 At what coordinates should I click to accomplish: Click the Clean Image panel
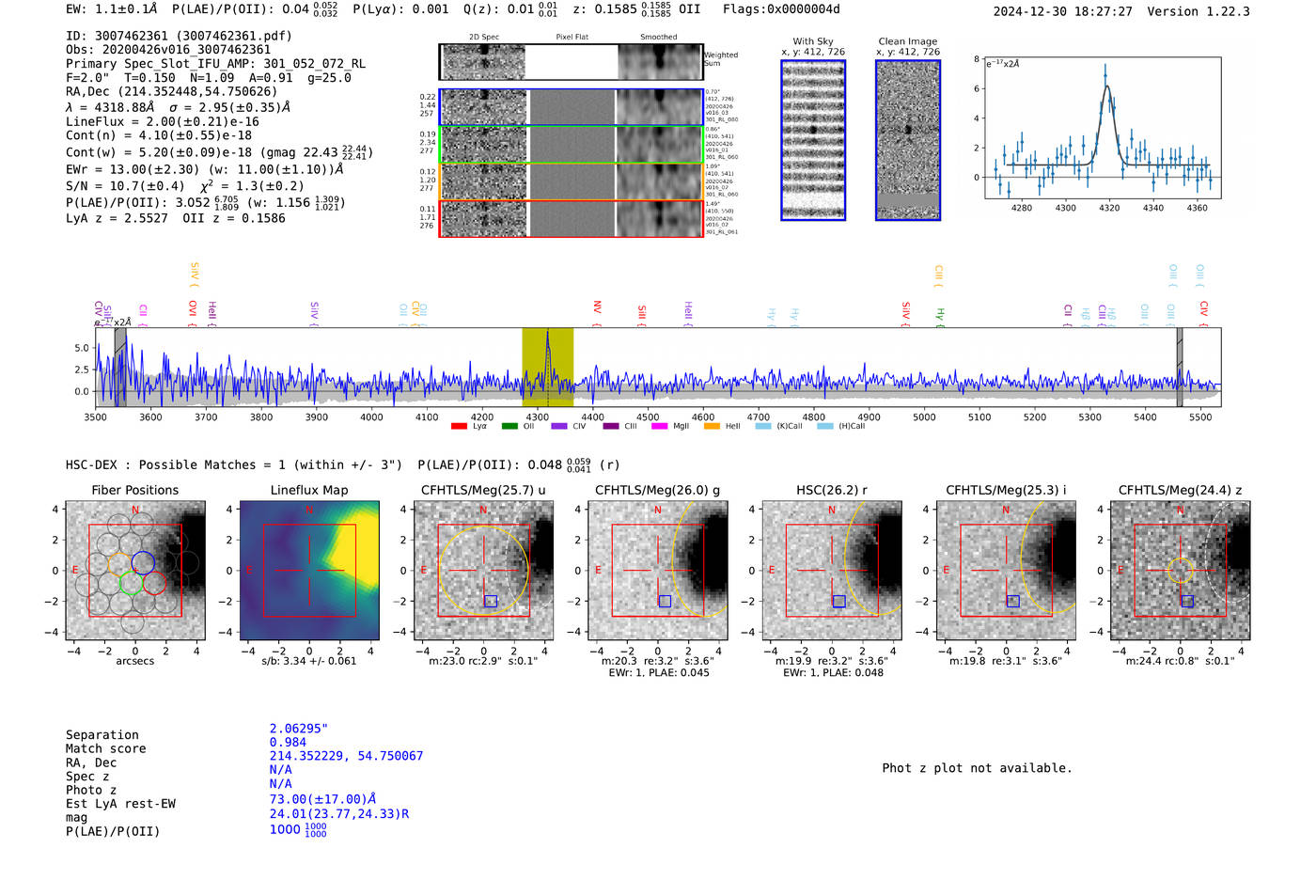[x=908, y=140]
